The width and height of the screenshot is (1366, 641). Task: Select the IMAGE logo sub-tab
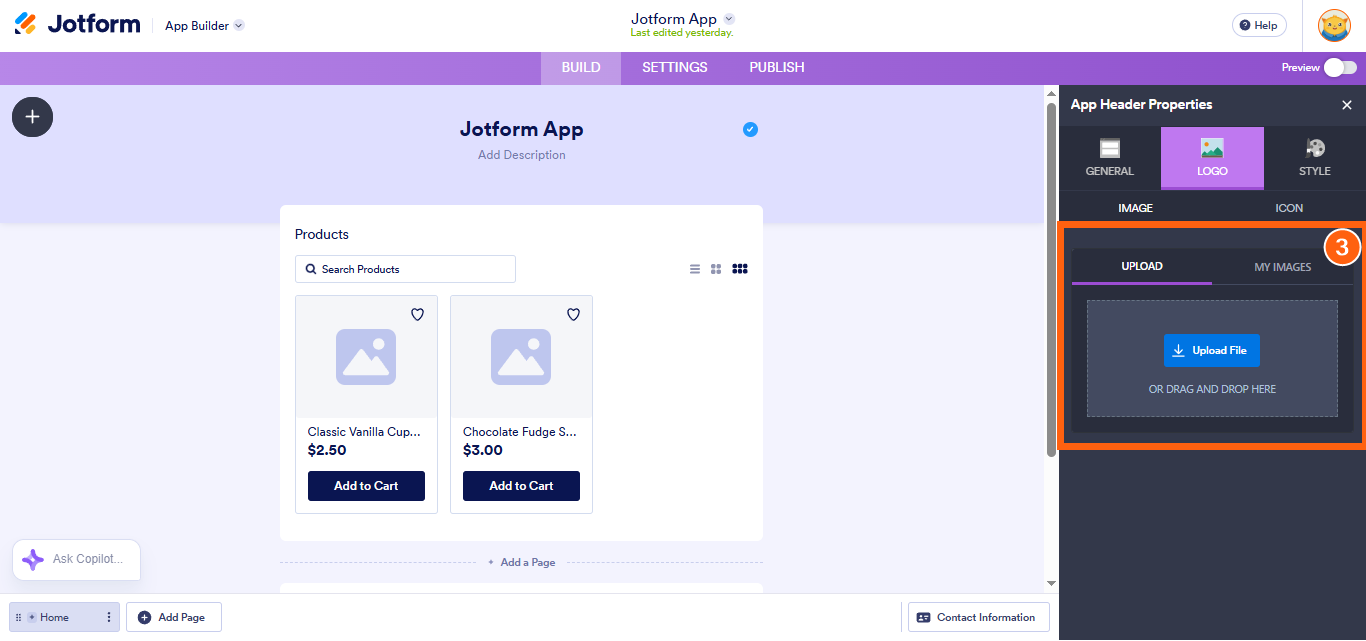pos(1135,208)
